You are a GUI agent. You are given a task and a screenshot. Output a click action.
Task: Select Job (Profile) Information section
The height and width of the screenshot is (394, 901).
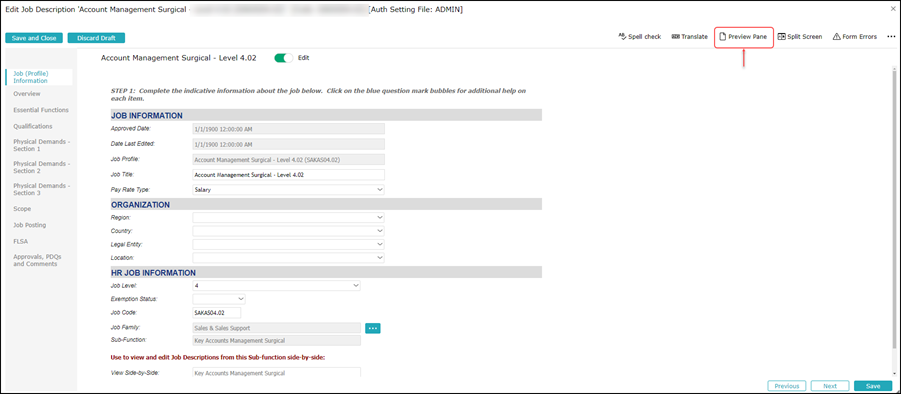coord(39,77)
